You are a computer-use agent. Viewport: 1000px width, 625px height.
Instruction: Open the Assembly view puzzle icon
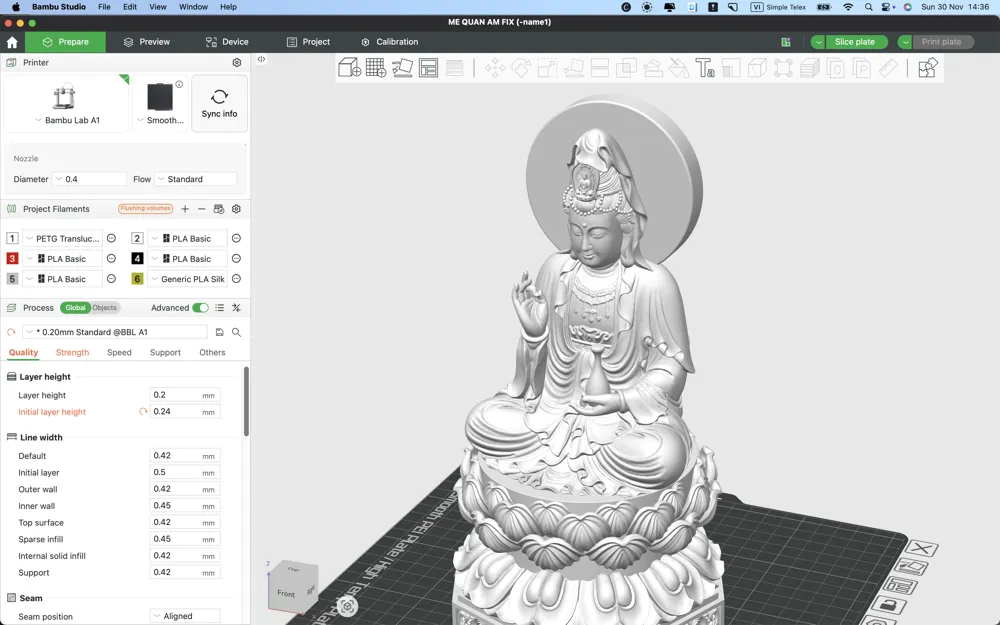[927, 68]
